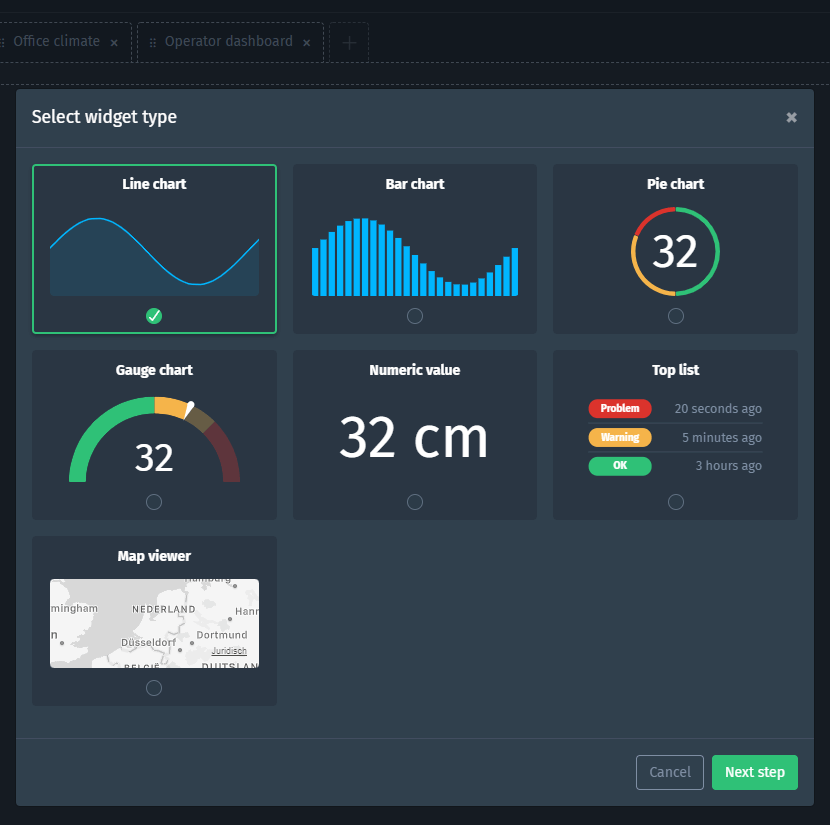Click the Next step button
Screen dimensions: 830x825
tap(754, 772)
